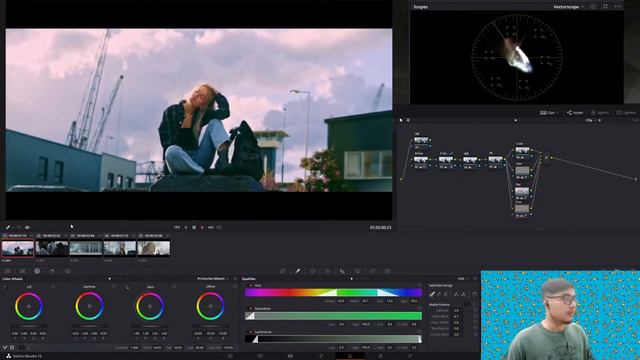
Task: Open the Motion Effects palette
Action: tap(67, 271)
